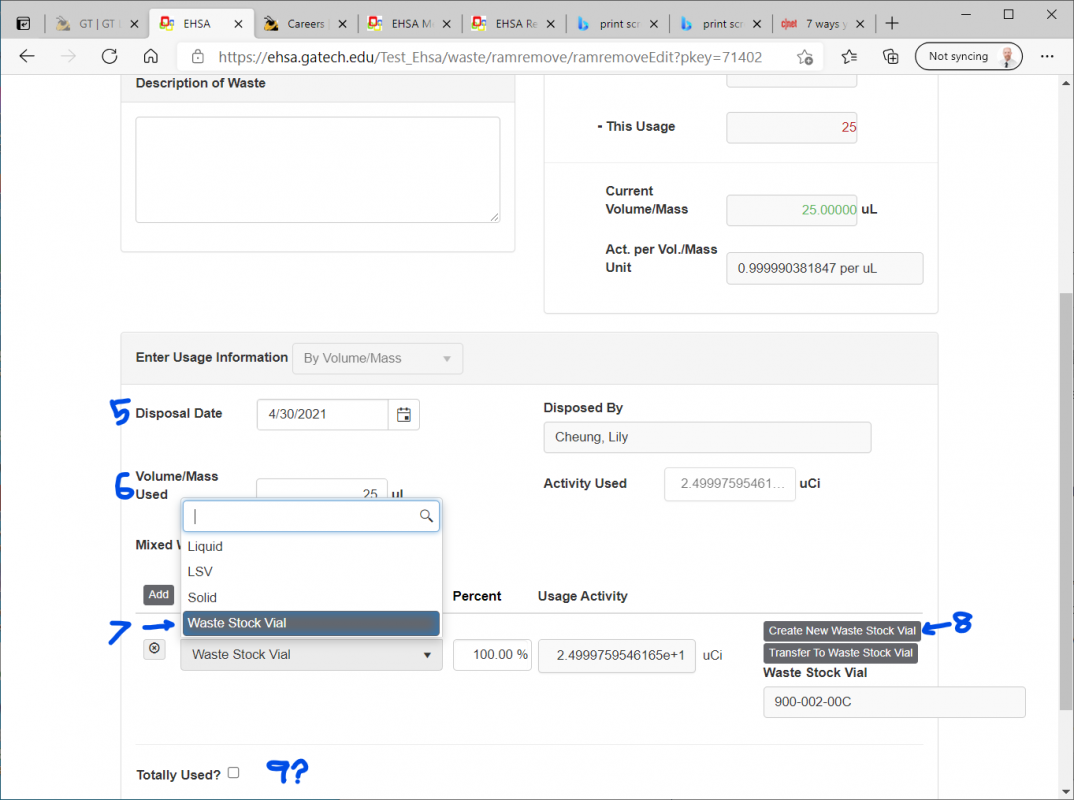Click the back navigation arrow
The image size is (1074, 800).
(x=27, y=56)
